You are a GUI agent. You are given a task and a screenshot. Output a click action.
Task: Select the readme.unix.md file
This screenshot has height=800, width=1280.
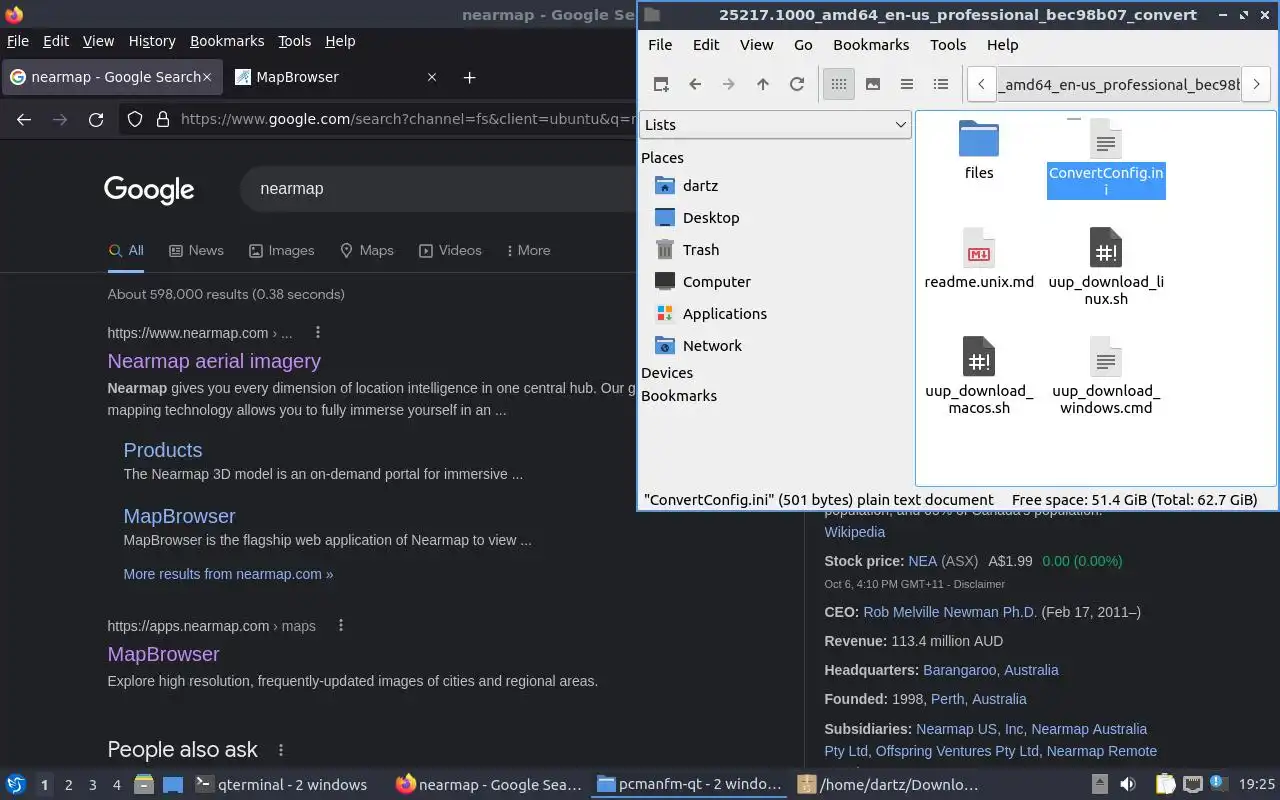click(x=979, y=259)
